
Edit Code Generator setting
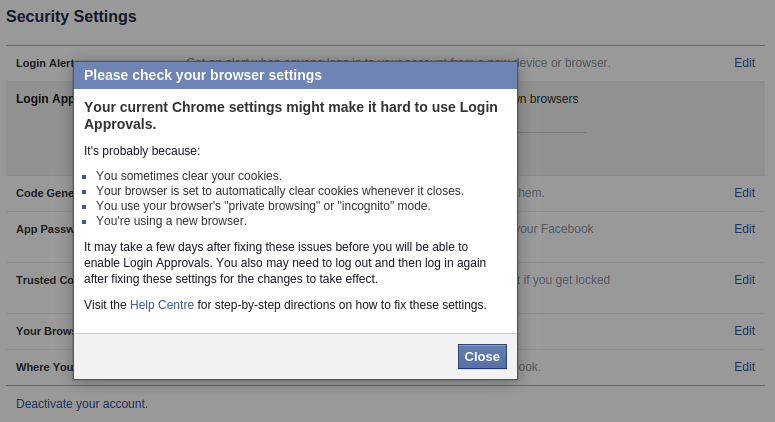pyautogui.click(x=744, y=193)
